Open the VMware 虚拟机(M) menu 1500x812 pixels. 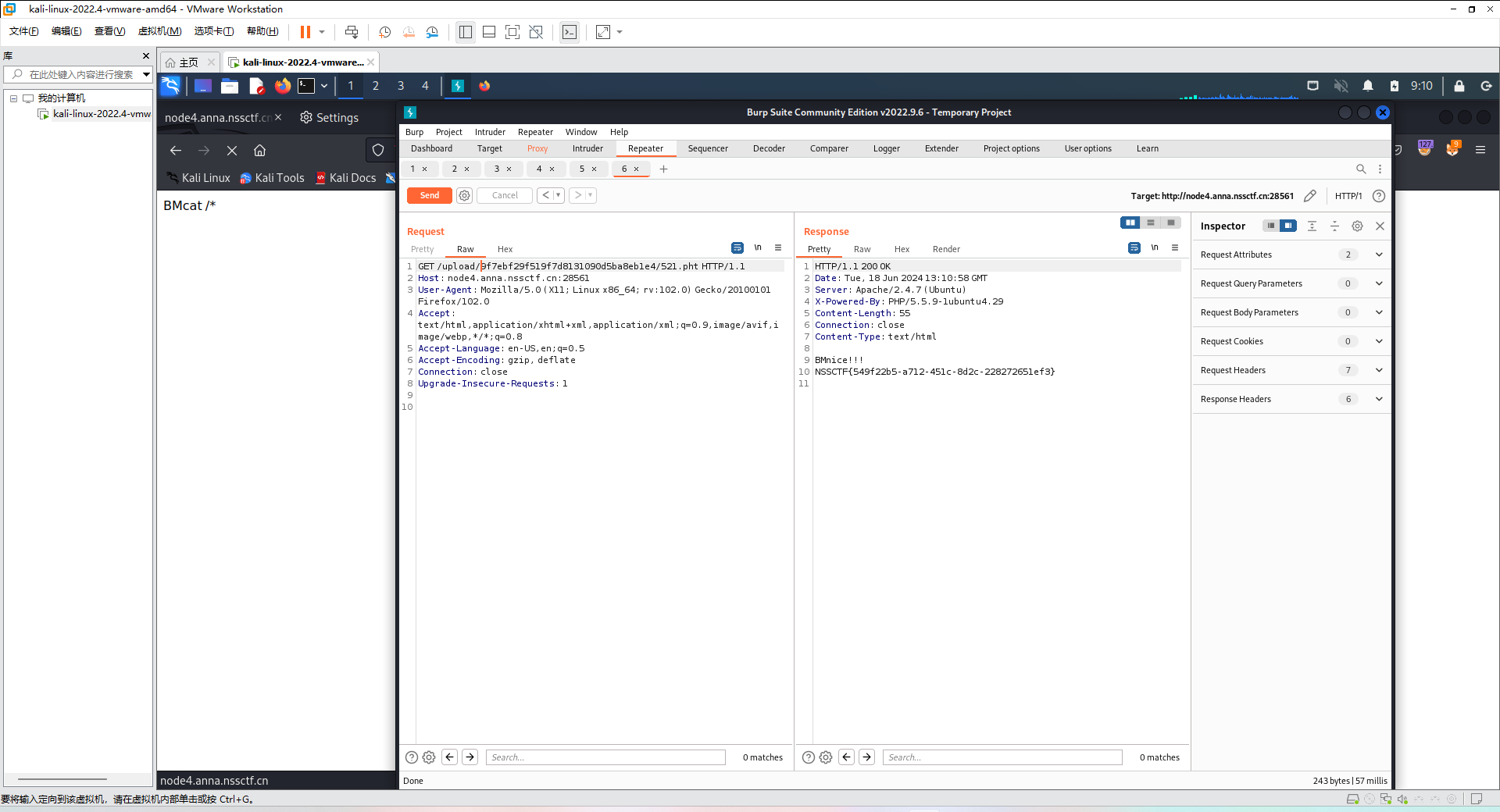pyautogui.click(x=159, y=31)
